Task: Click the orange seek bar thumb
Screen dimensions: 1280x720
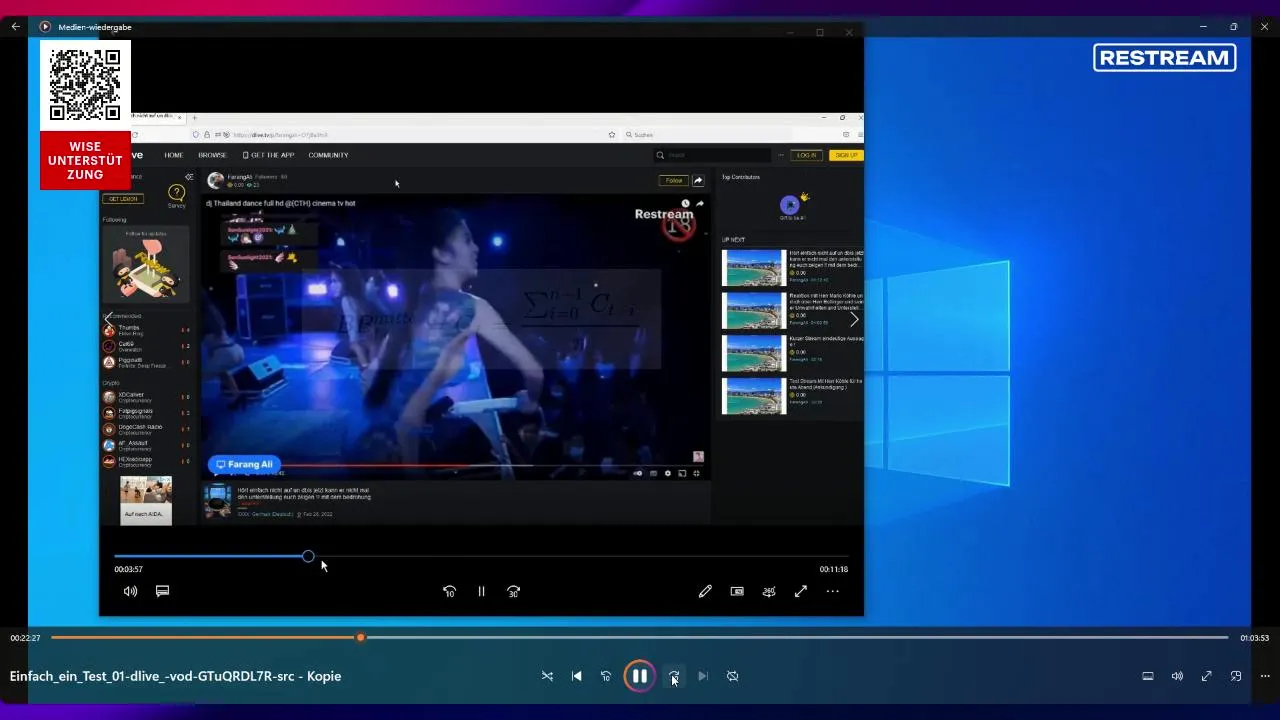Action: click(360, 637)
